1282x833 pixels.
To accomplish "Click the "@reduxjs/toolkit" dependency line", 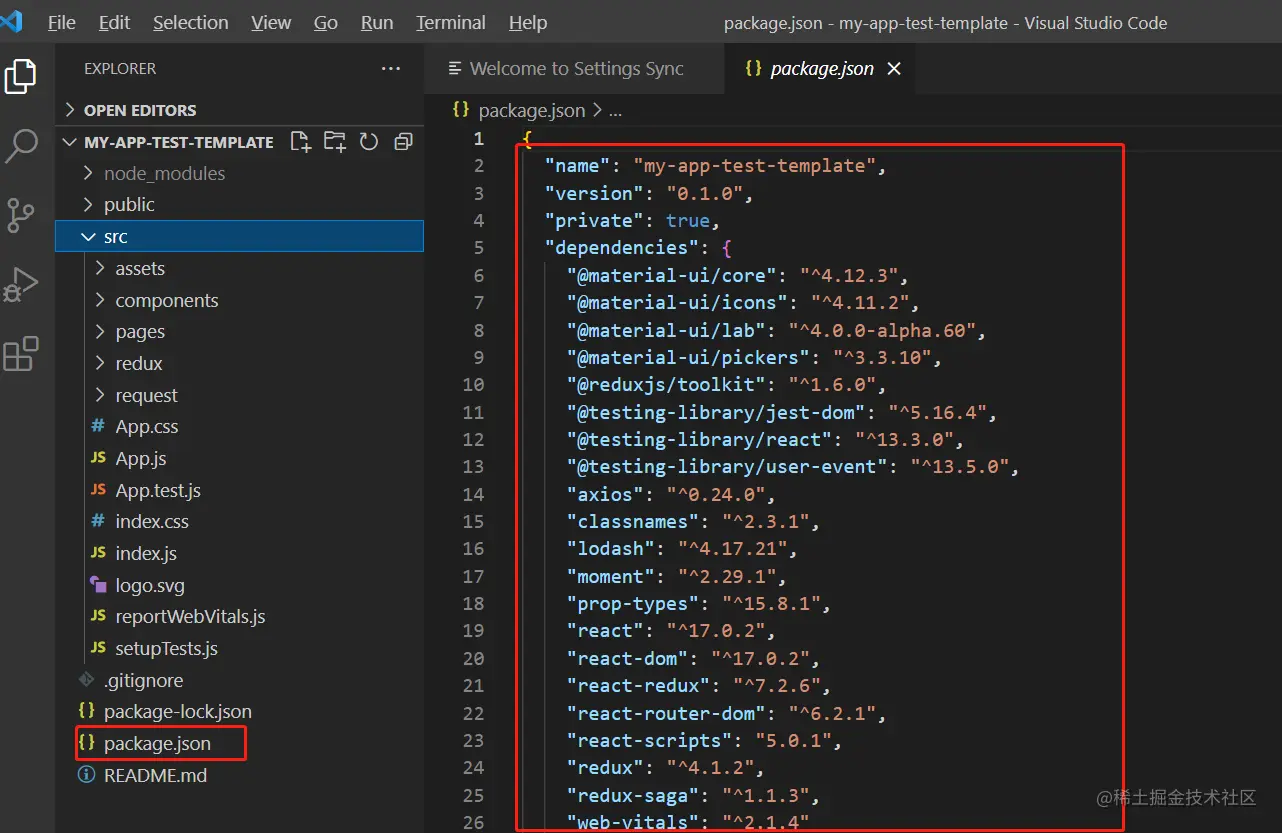I will [x=726, y=384].
